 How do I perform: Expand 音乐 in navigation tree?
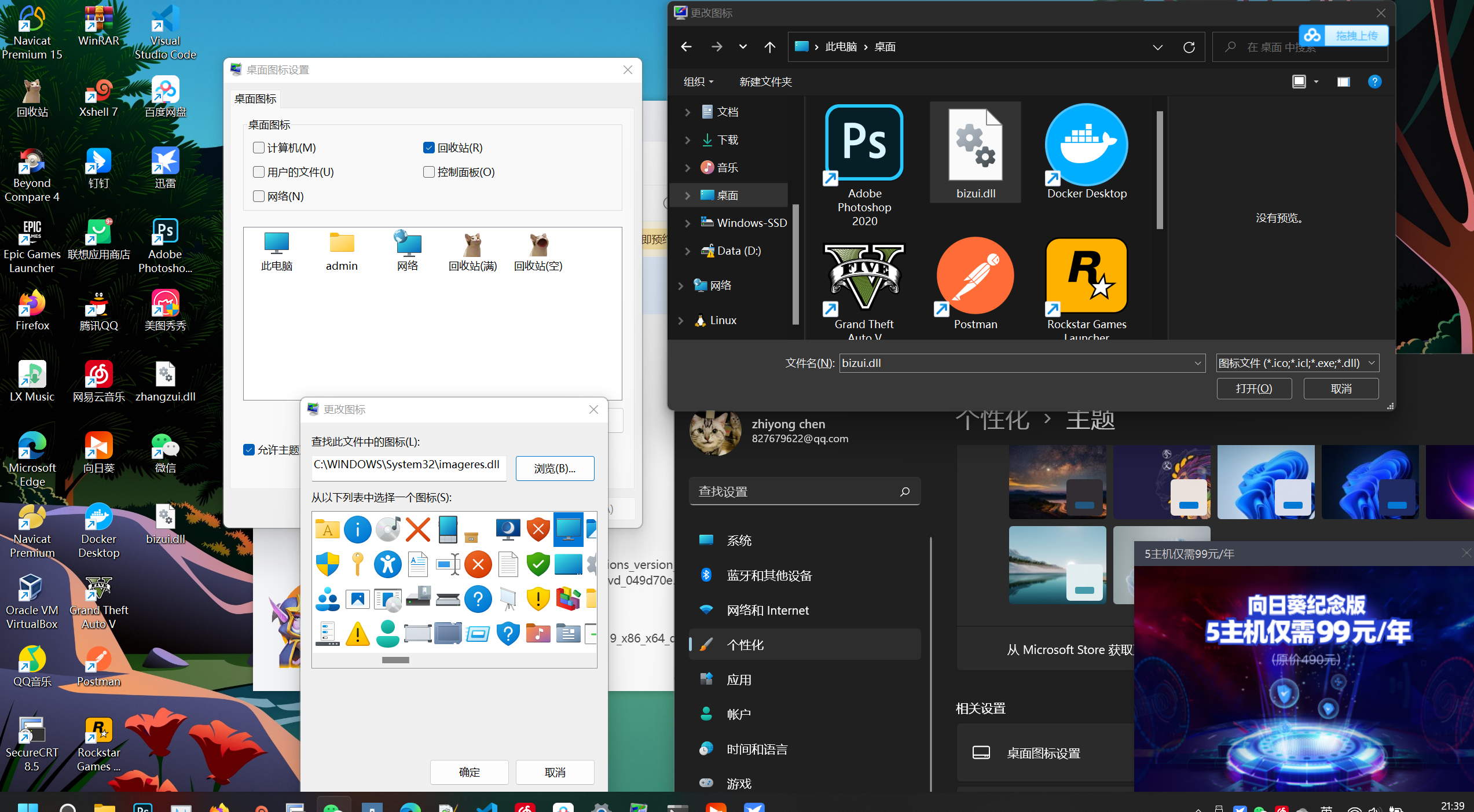(687, 167)
